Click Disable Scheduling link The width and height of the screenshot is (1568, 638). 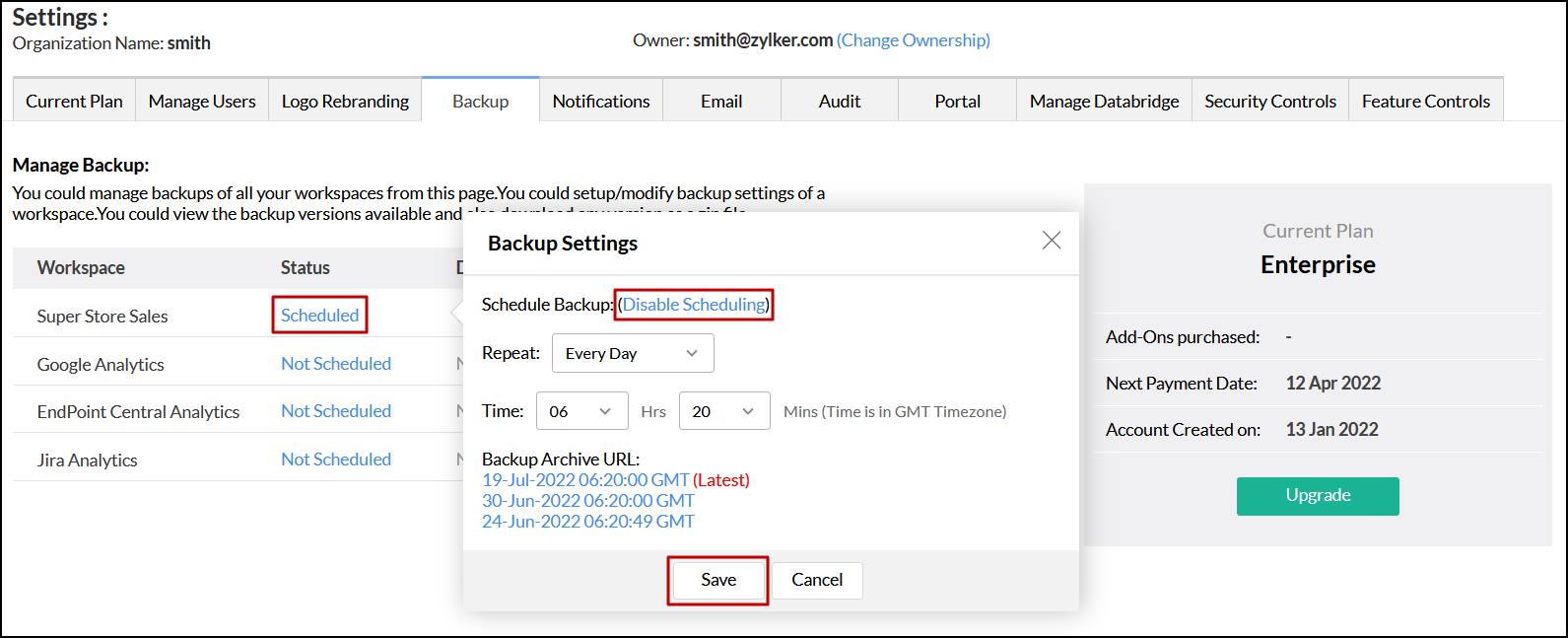coord(694,305)
